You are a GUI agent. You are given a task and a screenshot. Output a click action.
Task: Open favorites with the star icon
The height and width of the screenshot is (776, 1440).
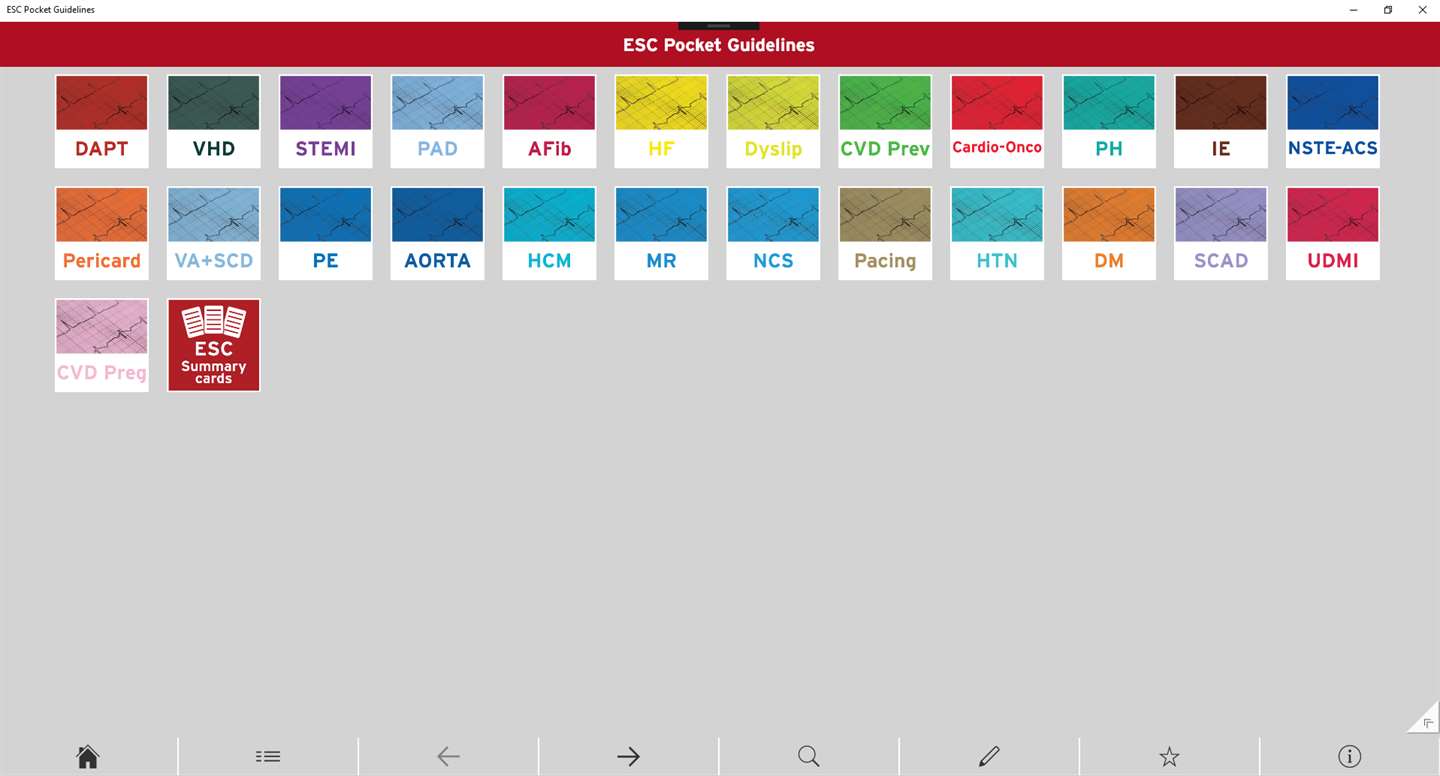tap(1169, 757)
